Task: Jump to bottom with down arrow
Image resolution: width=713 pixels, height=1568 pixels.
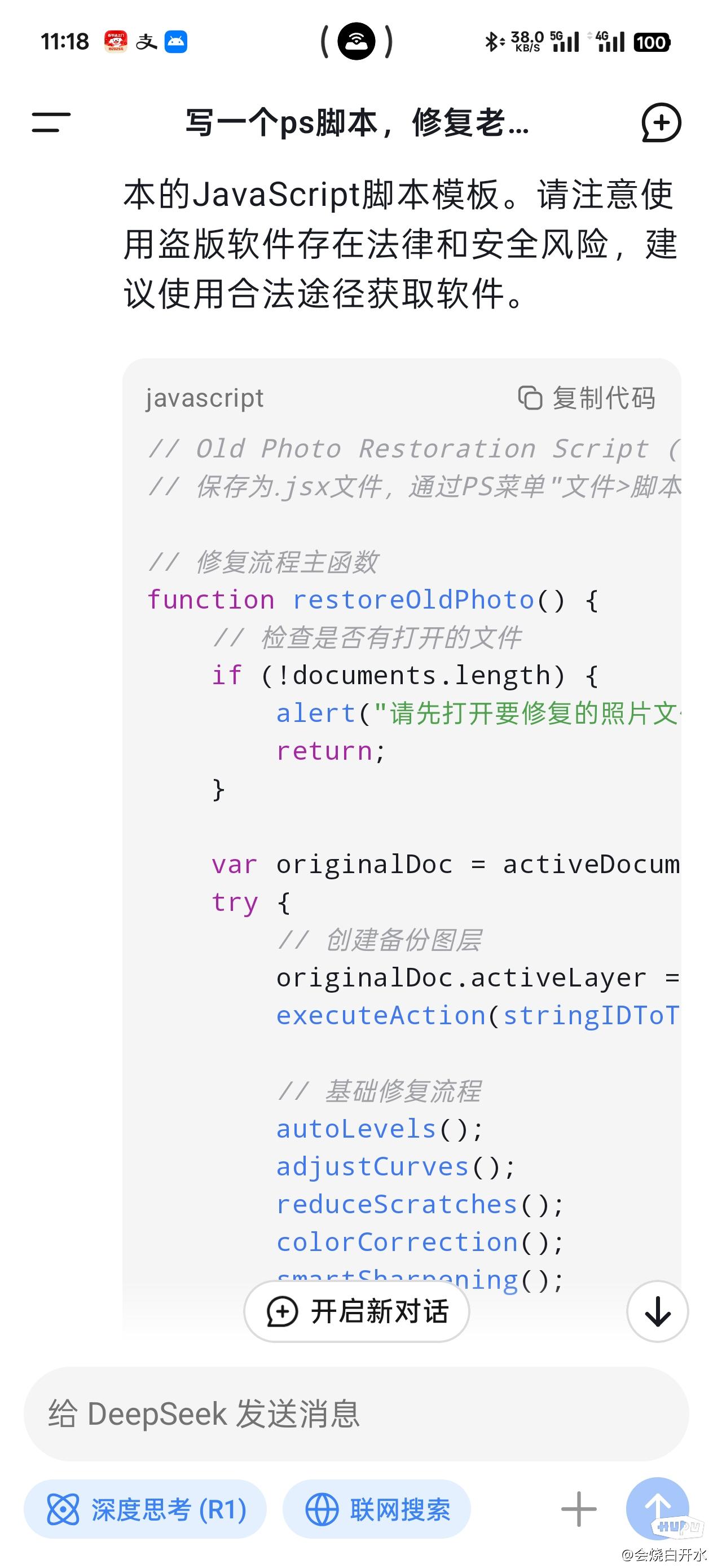Action: click(658, 1311)
